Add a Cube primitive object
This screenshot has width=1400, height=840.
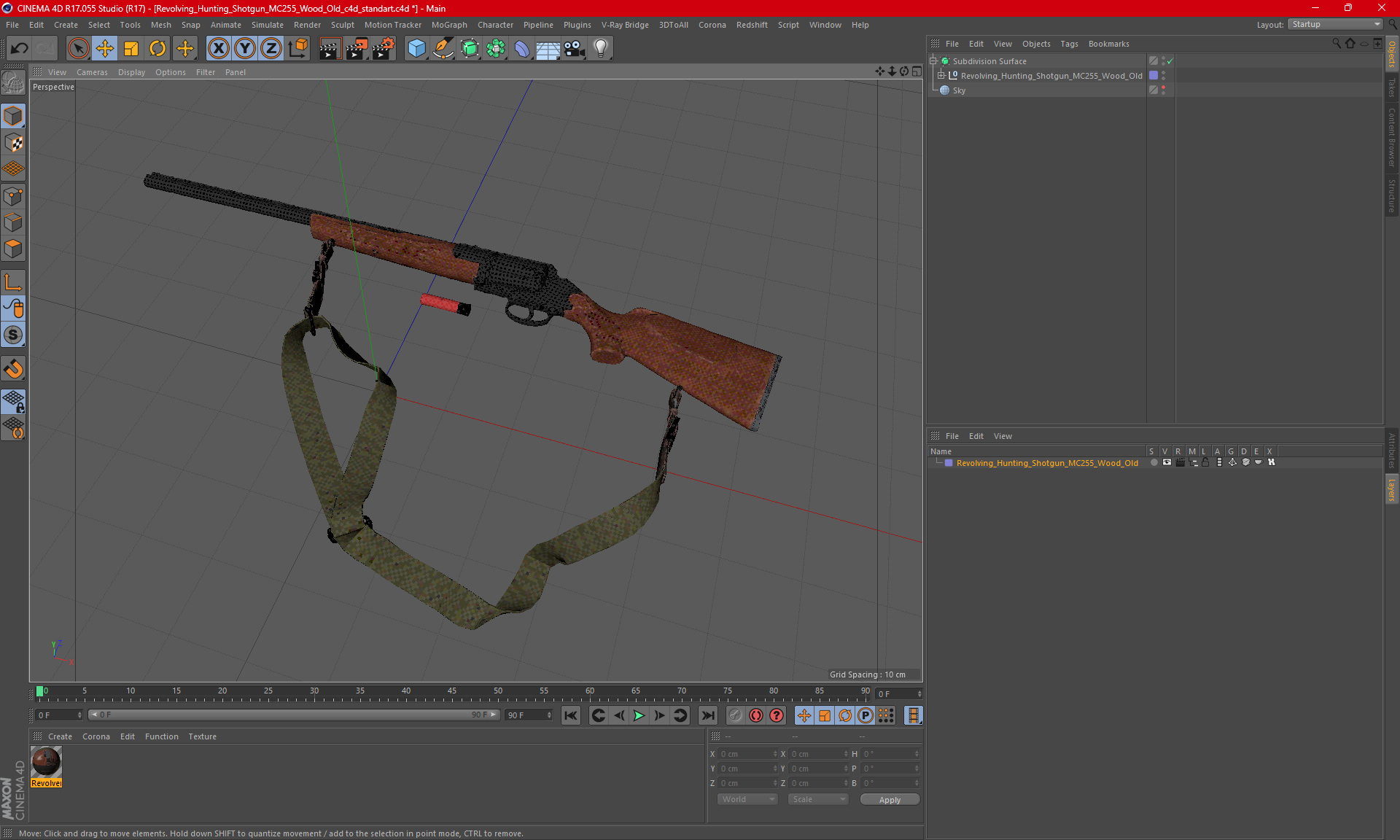click(416, 48)
